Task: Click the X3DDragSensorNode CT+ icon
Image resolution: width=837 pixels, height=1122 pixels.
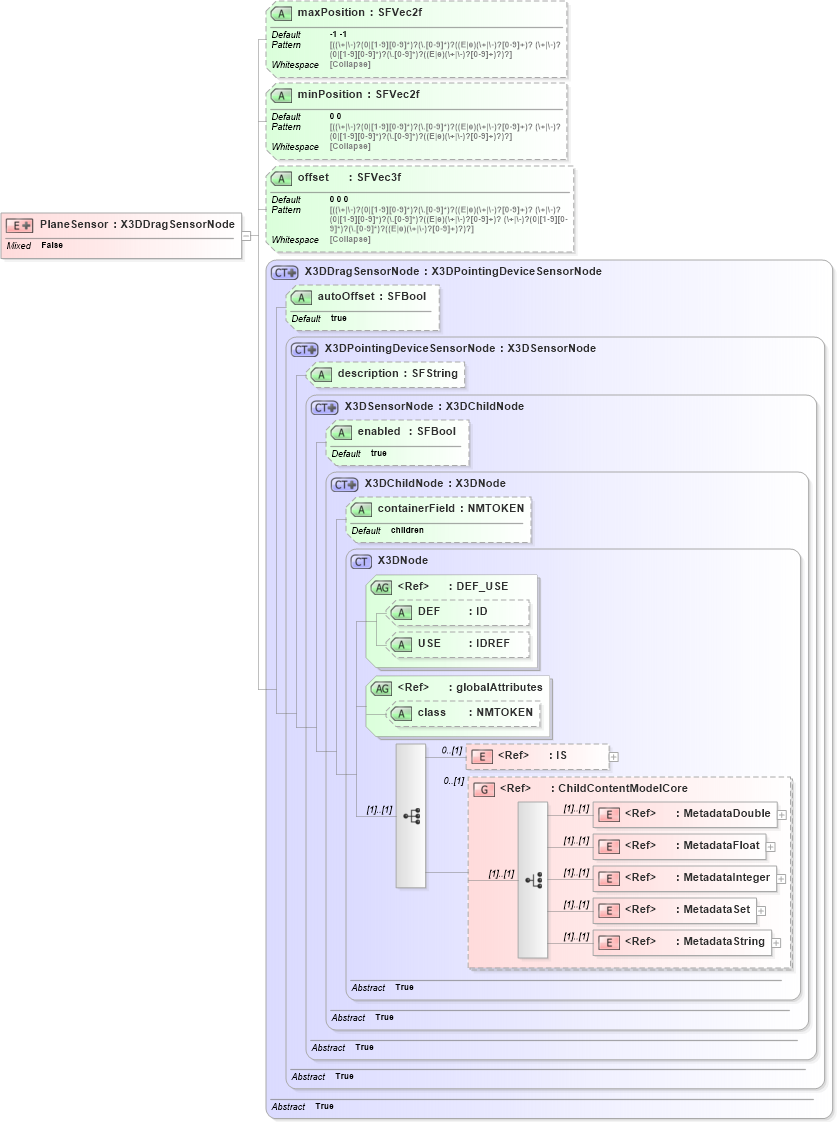Action: pyautogui.click(x=285, y=273)
